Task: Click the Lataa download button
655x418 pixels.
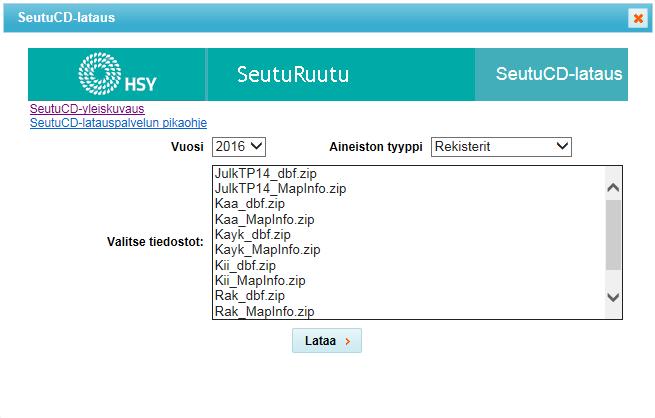Action: [327, 341]
